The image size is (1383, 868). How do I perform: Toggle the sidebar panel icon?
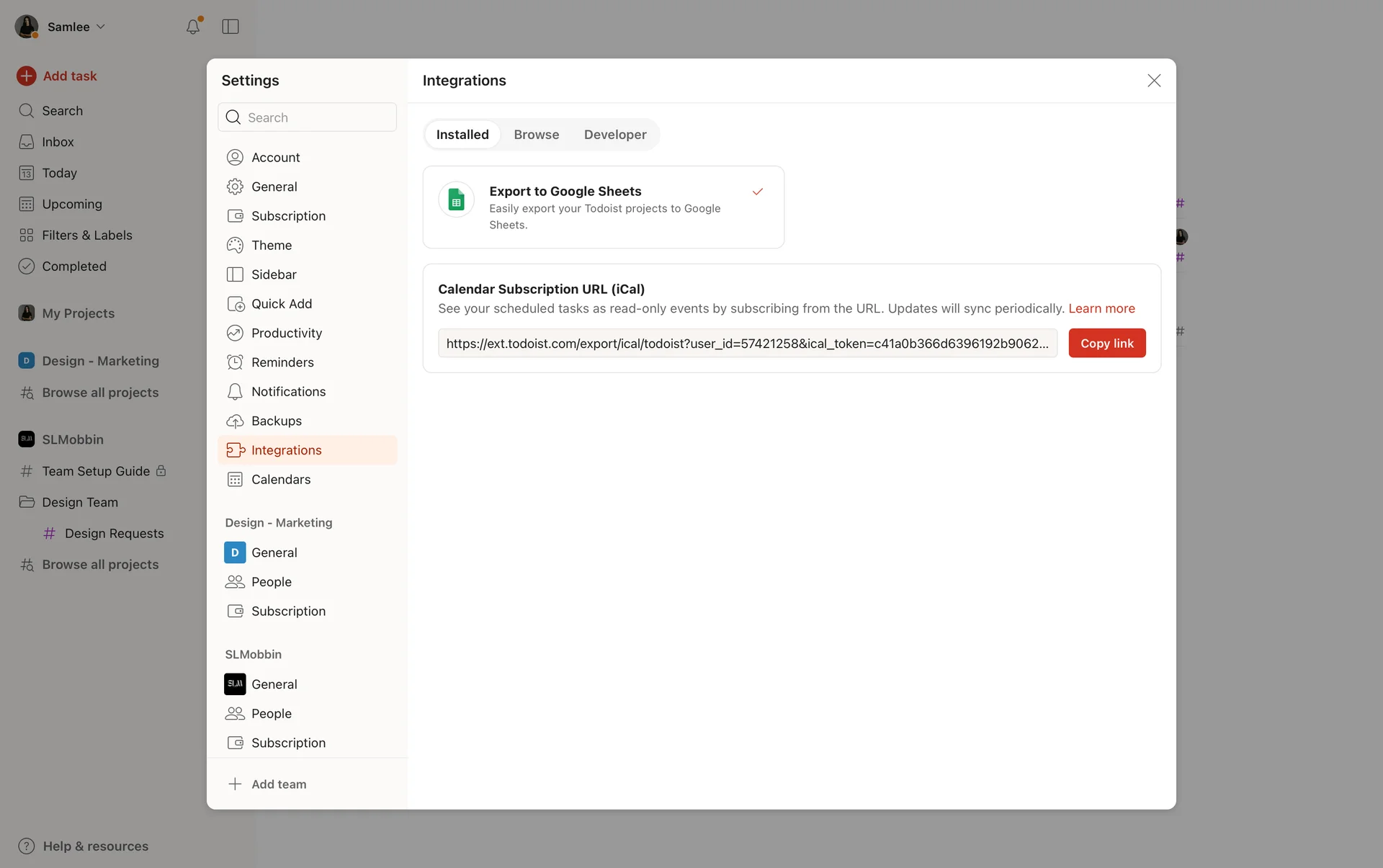coord(230,27)
